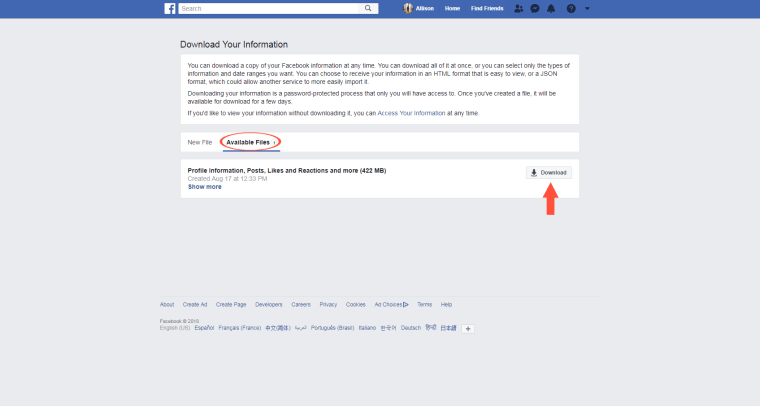Select Deutsch language
The width and height of the screenshot is (760, 406).
411,328
